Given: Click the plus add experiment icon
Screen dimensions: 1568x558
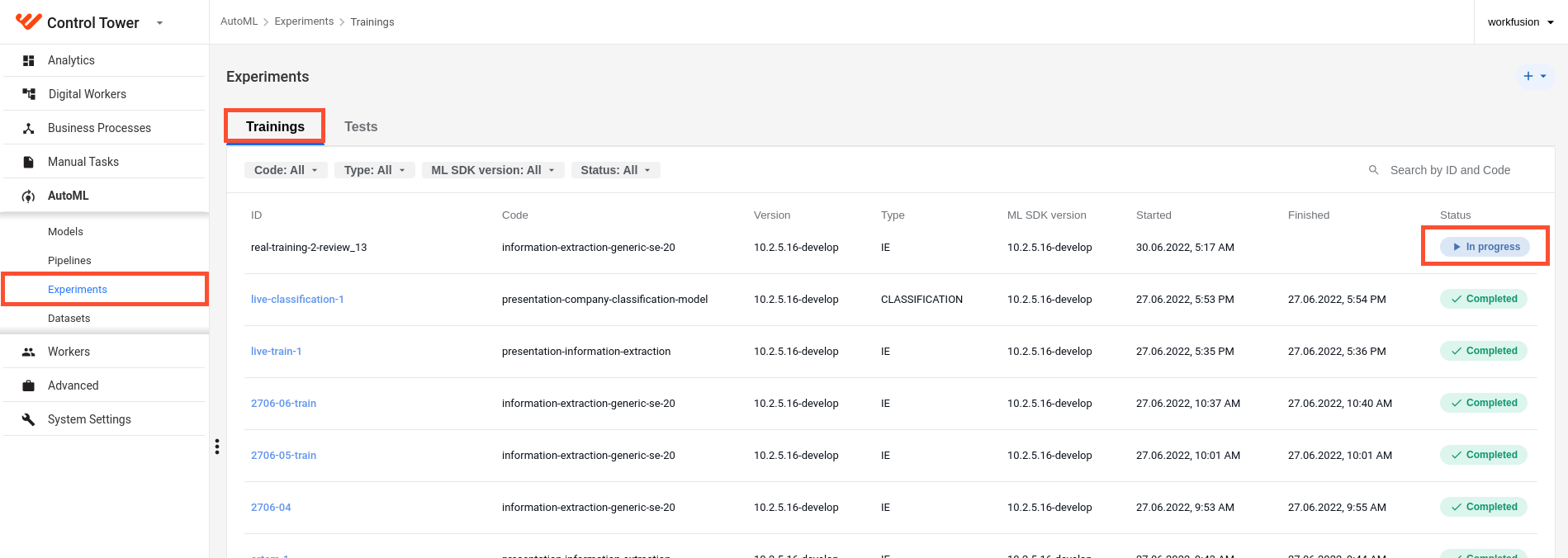Looking at the screenshot, I should (1528, 76).
